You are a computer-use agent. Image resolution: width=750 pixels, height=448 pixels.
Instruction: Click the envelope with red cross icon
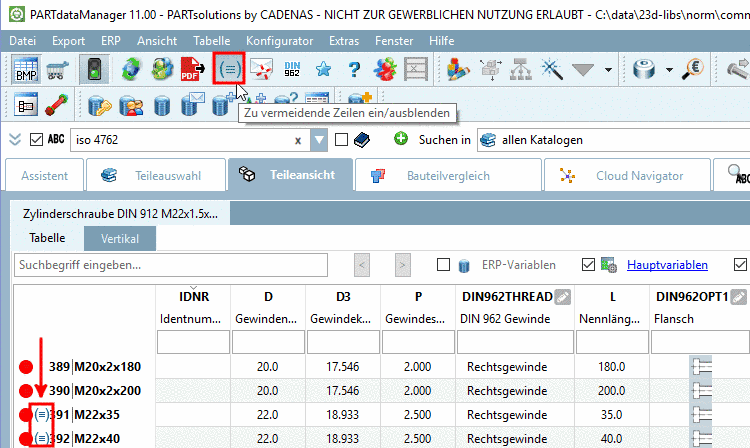click(x=261, y=70)
